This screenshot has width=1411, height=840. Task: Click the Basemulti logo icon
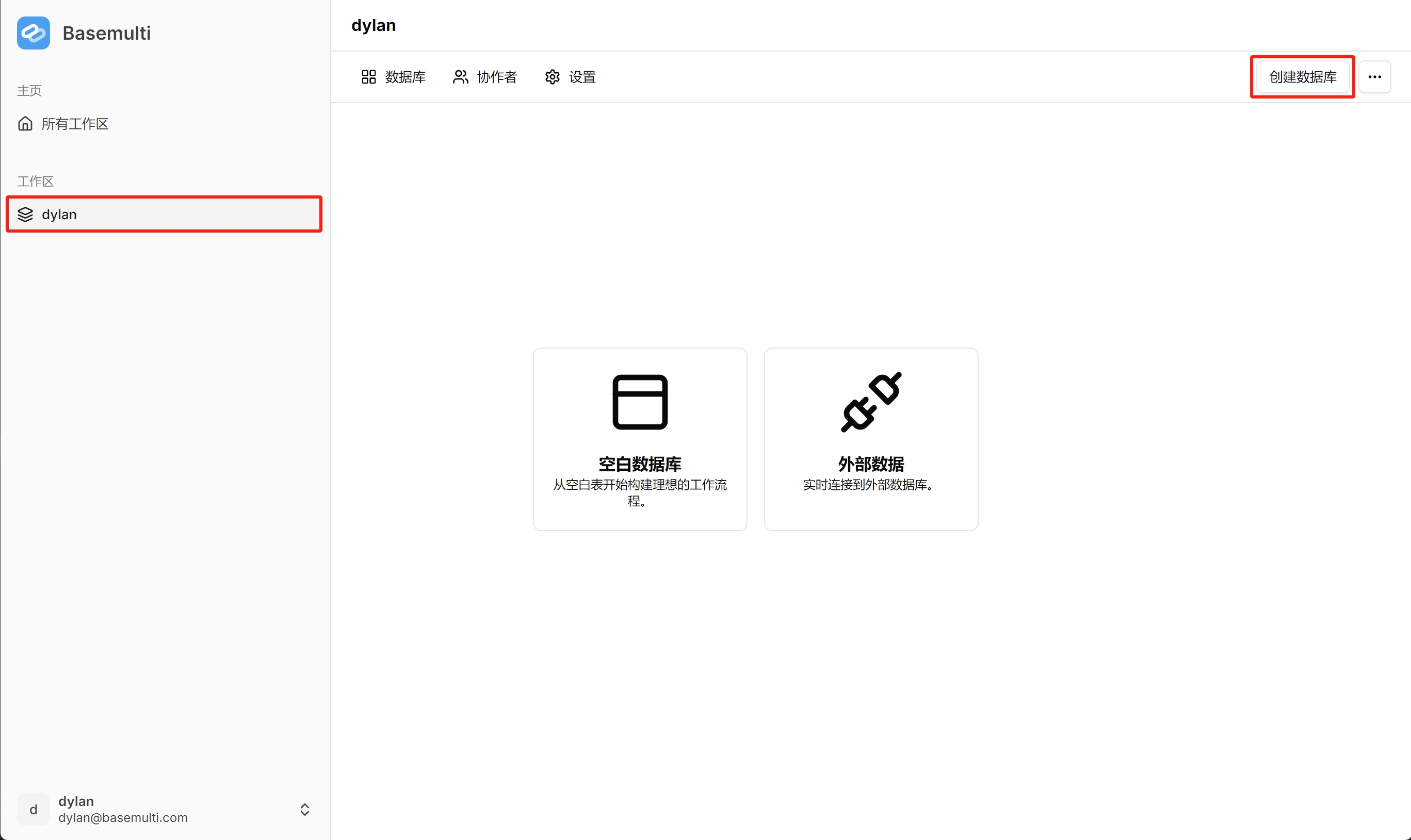(34, 33)
